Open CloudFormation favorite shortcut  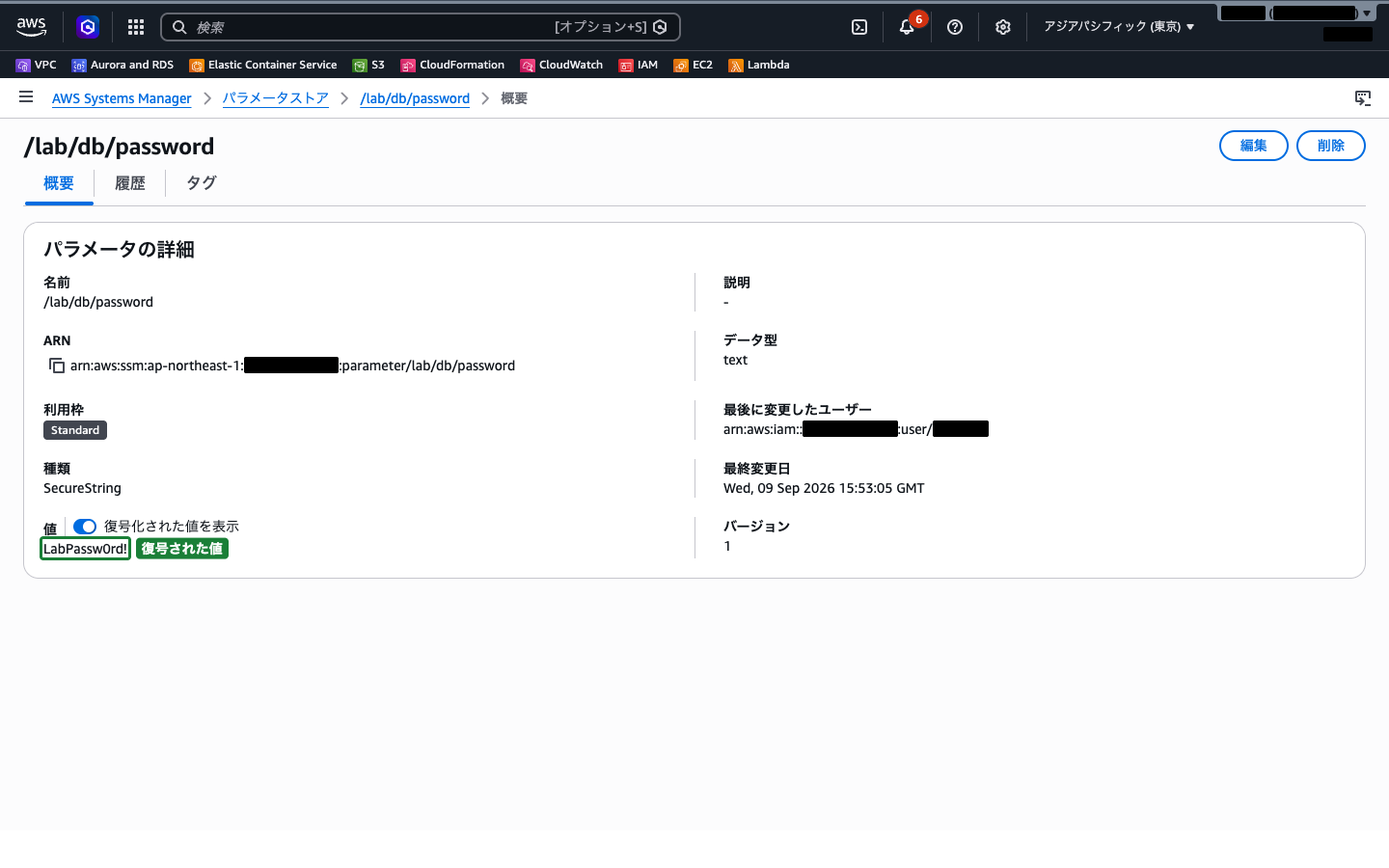click(x=452, y=65)
